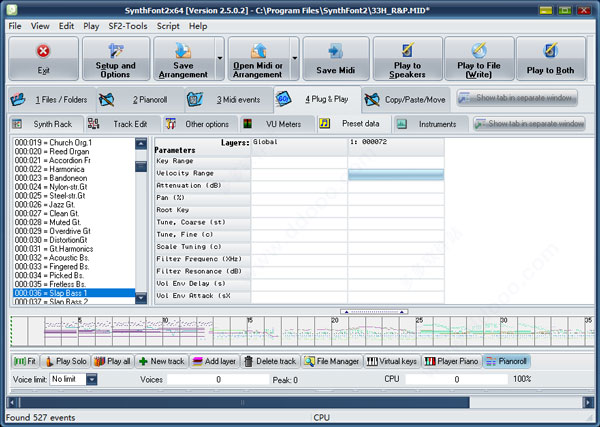Switch to 2 Pianoroll tab
The width and height of the screenshot is (600, 427).
(140, 100)
